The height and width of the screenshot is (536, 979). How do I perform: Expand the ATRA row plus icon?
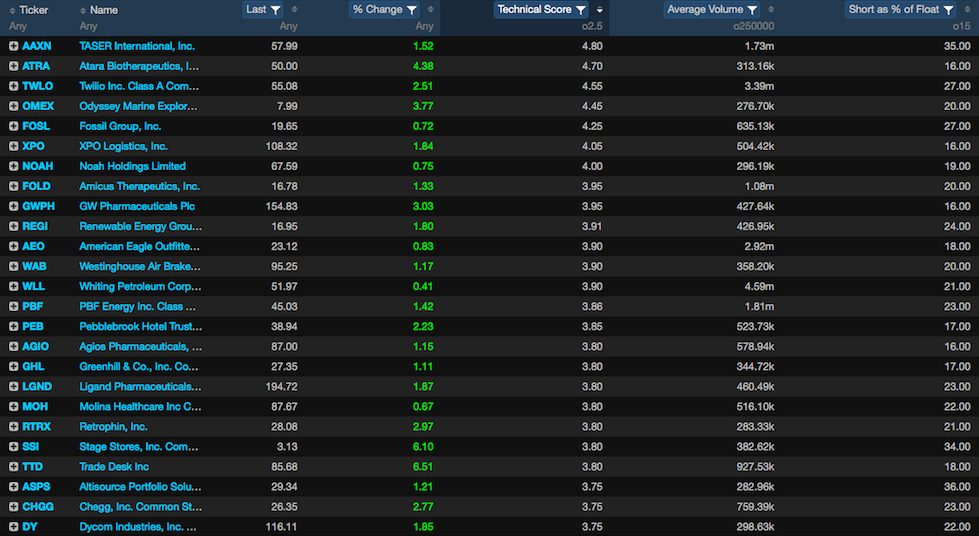[x=13, y=66]
